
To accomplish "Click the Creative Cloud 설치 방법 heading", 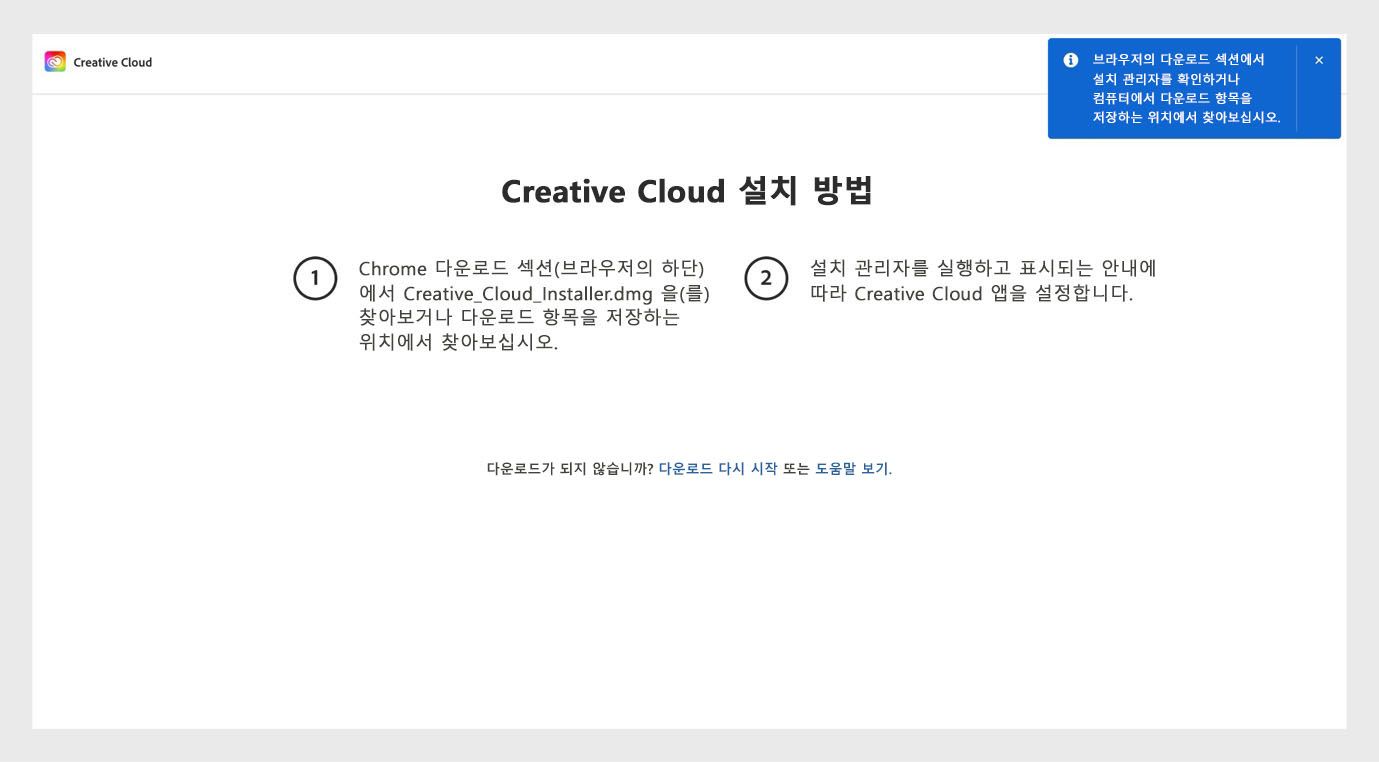I will (x=688, y=191).
